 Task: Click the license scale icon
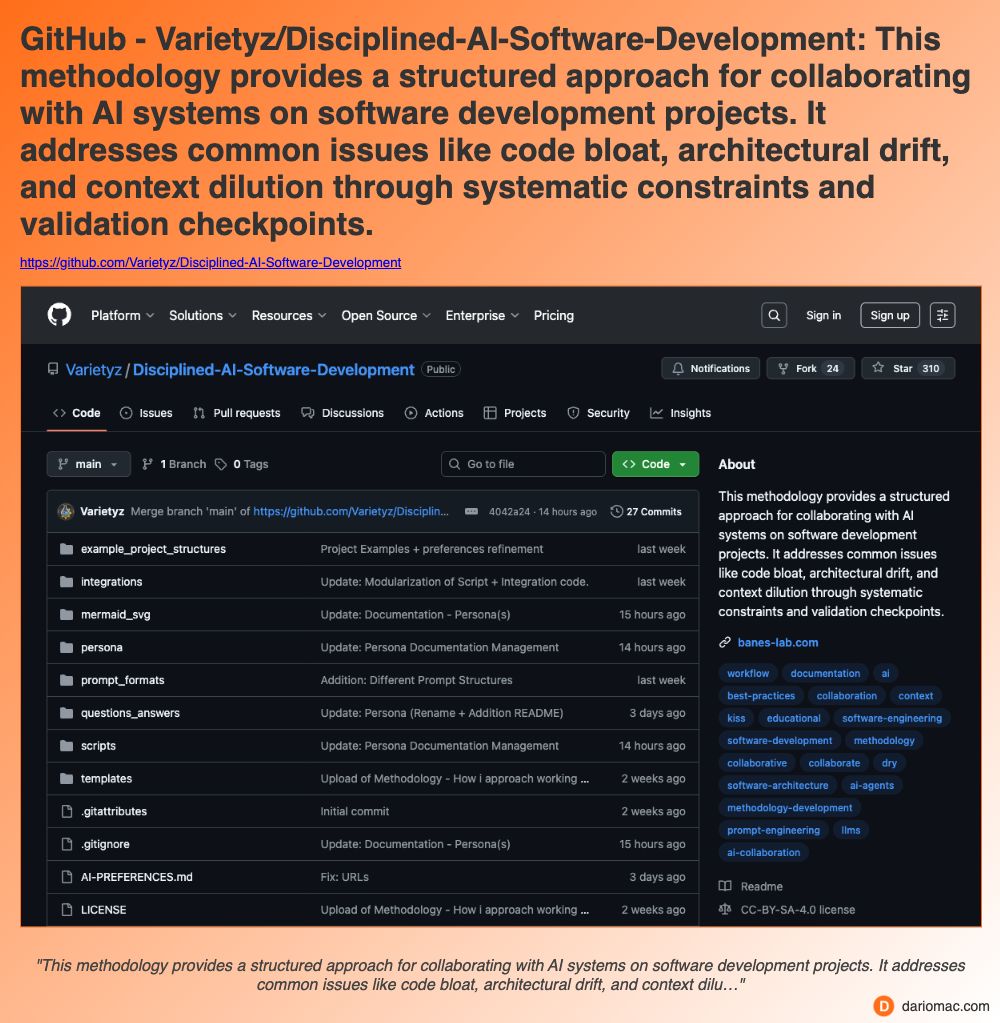[x=725, y=909]
